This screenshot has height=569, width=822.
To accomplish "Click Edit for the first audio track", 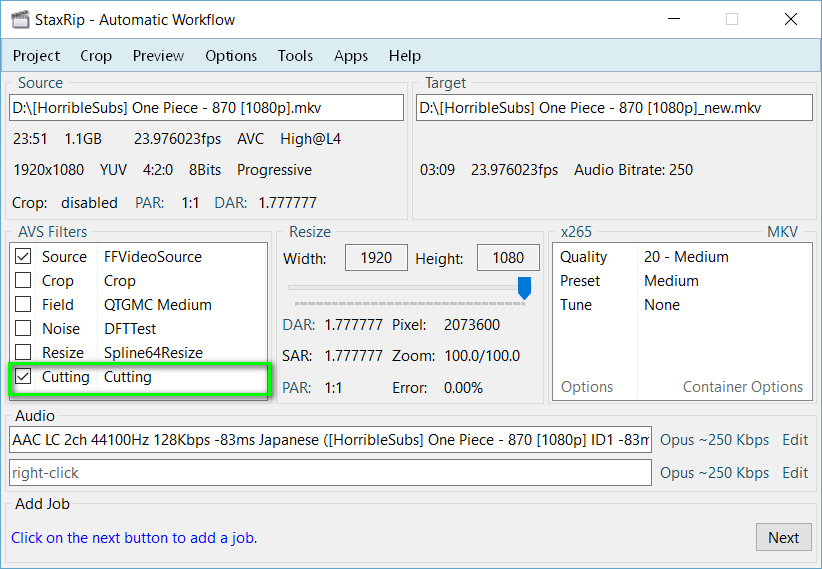I will click(x=795, y=440).
